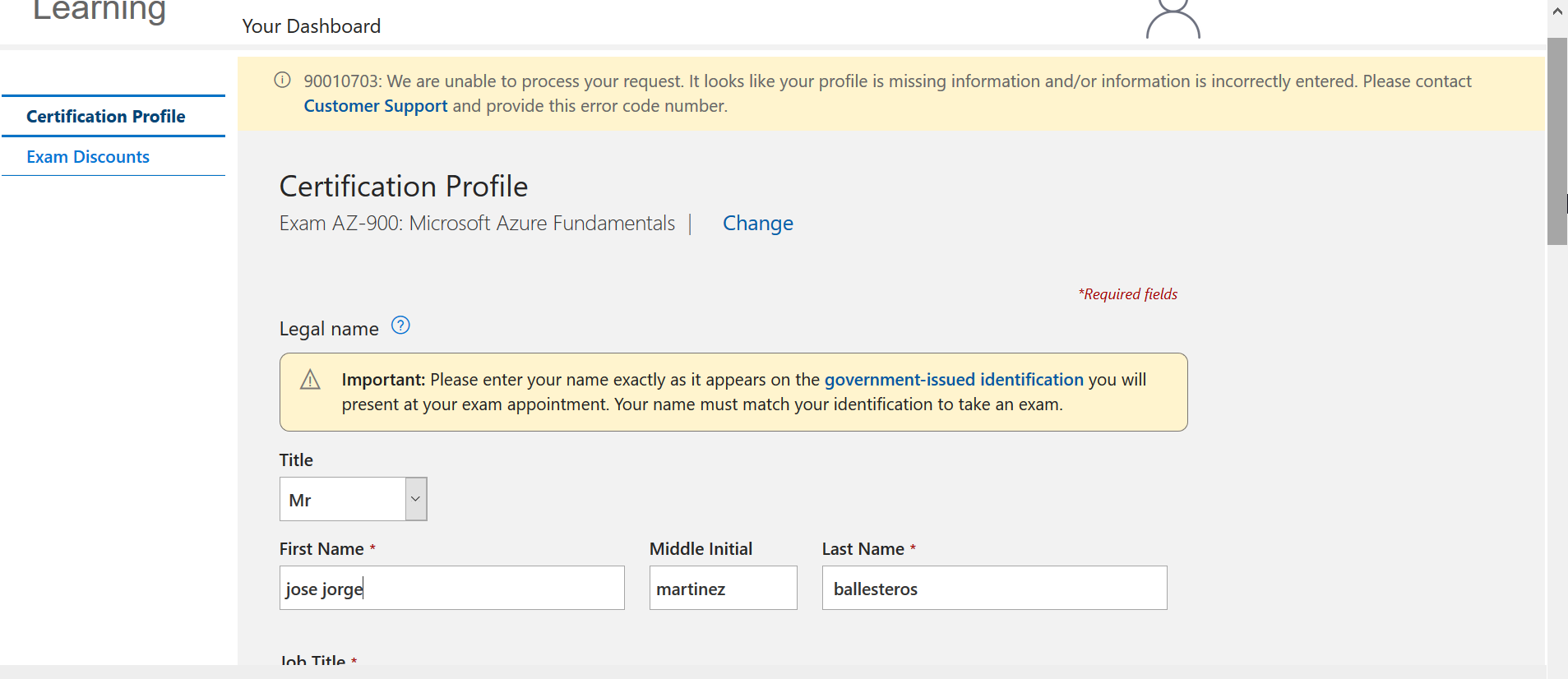
Task: Click the vertical scrollbar thumb
Action: 1557,141
